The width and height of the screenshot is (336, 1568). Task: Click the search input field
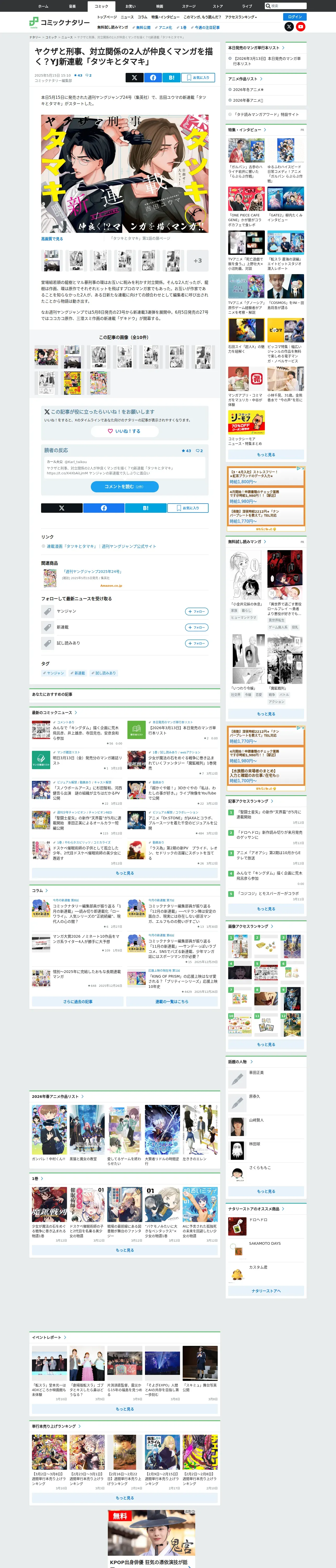288,6
